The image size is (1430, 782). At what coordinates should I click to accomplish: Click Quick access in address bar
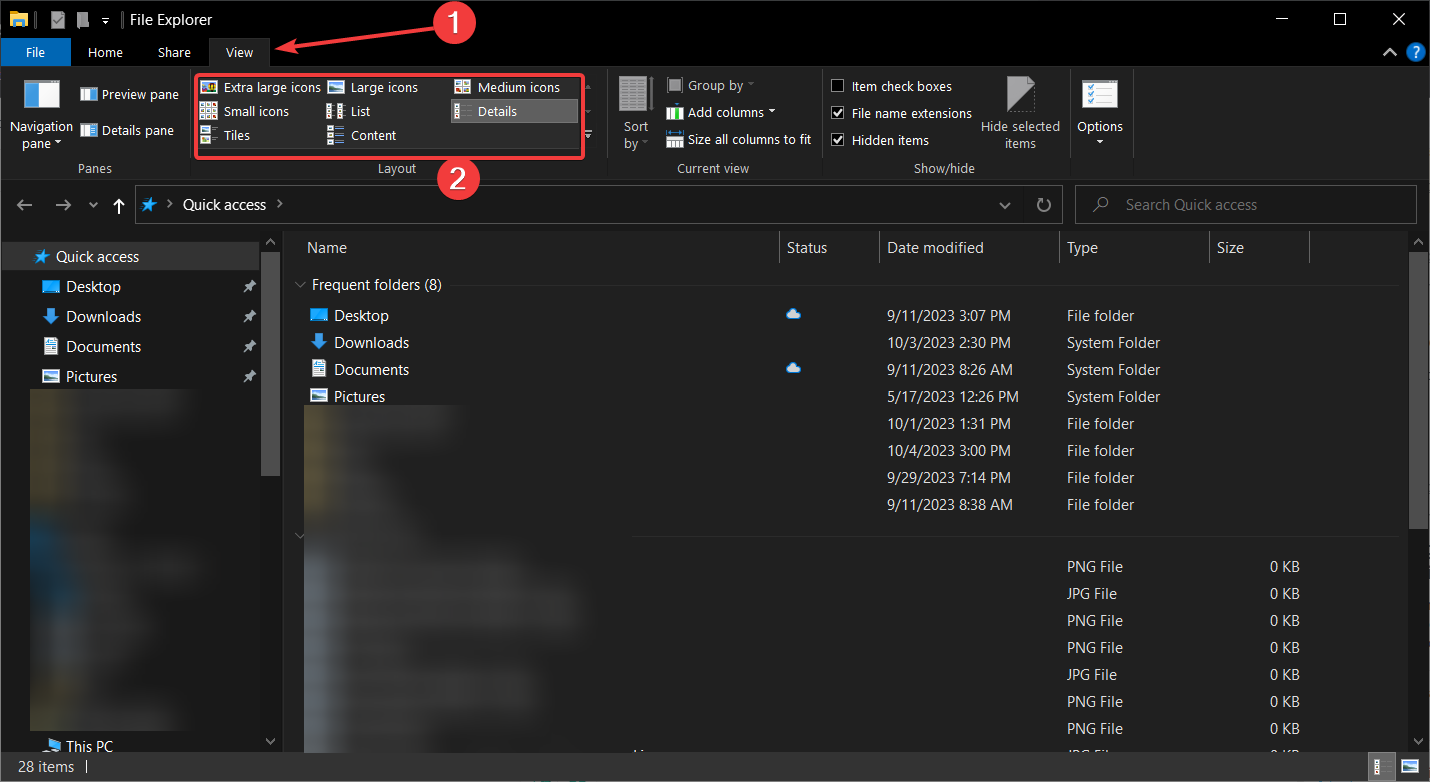point(224,205)
